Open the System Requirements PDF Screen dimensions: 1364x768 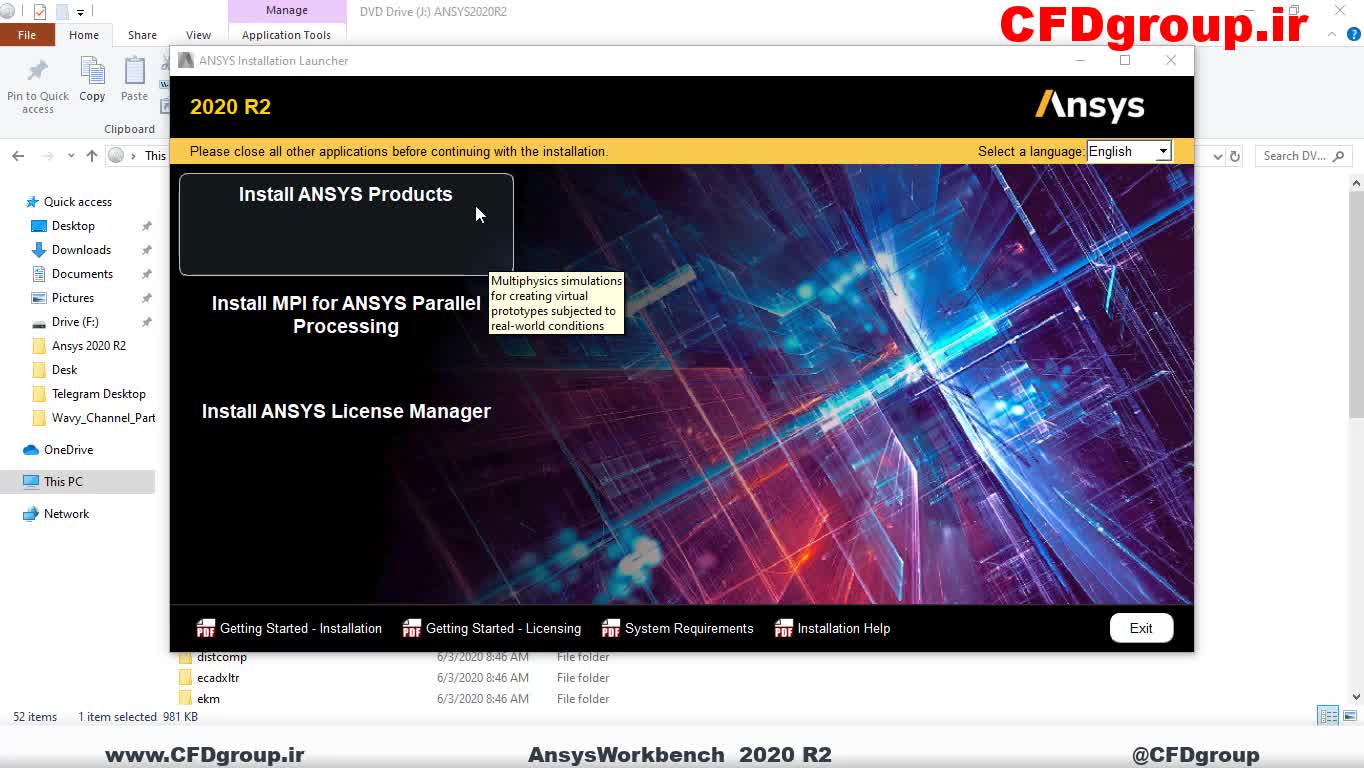(x=678, y=628)
